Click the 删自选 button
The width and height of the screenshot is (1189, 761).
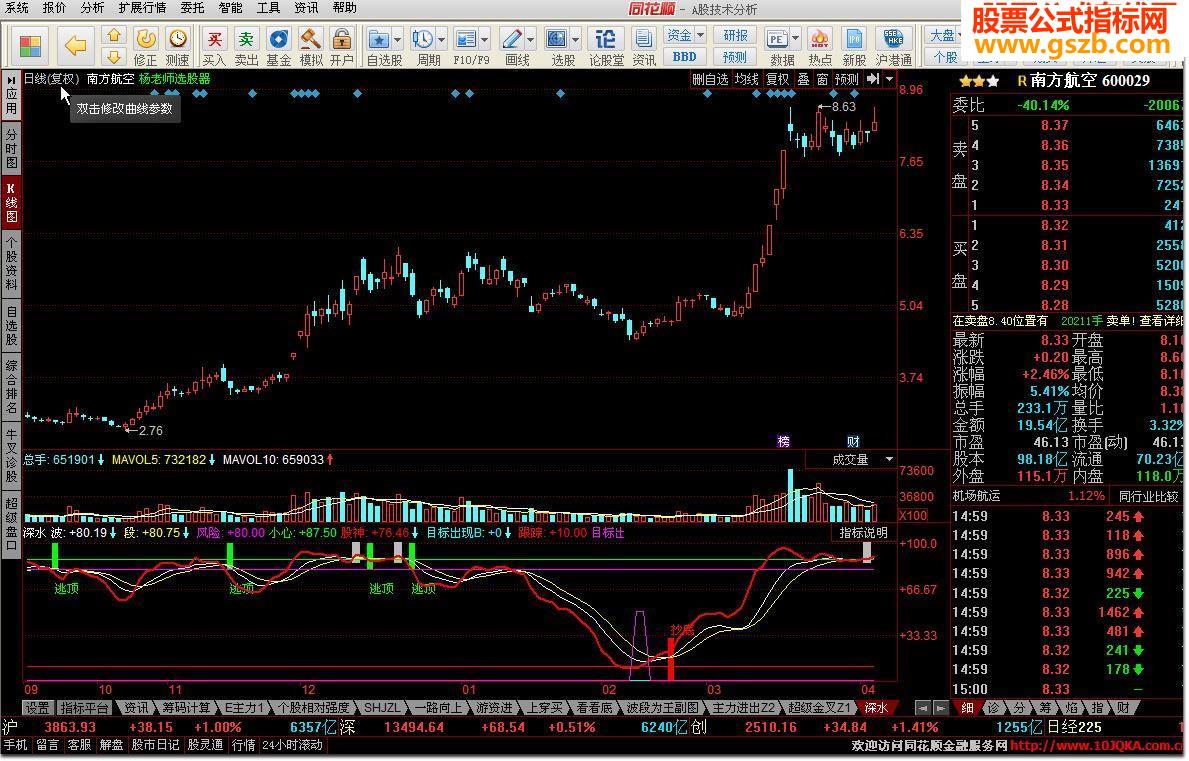coord(711,79)
